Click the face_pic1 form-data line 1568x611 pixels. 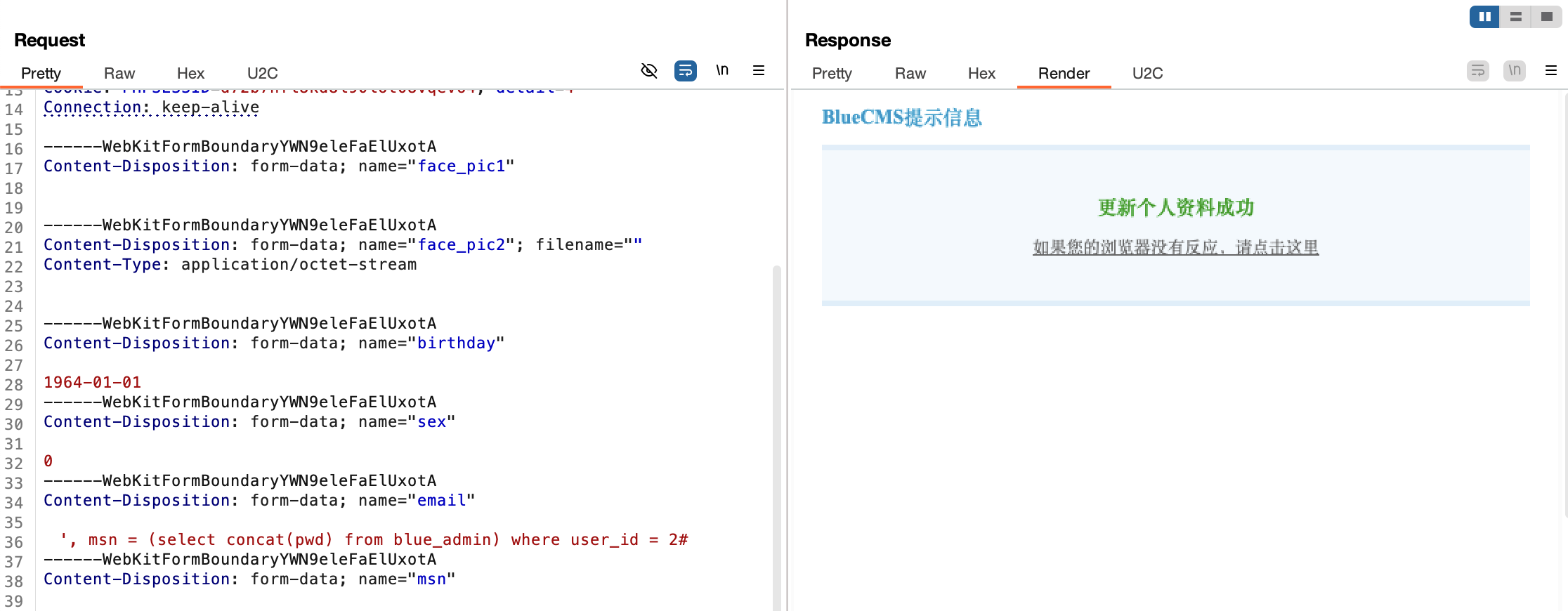279,166
